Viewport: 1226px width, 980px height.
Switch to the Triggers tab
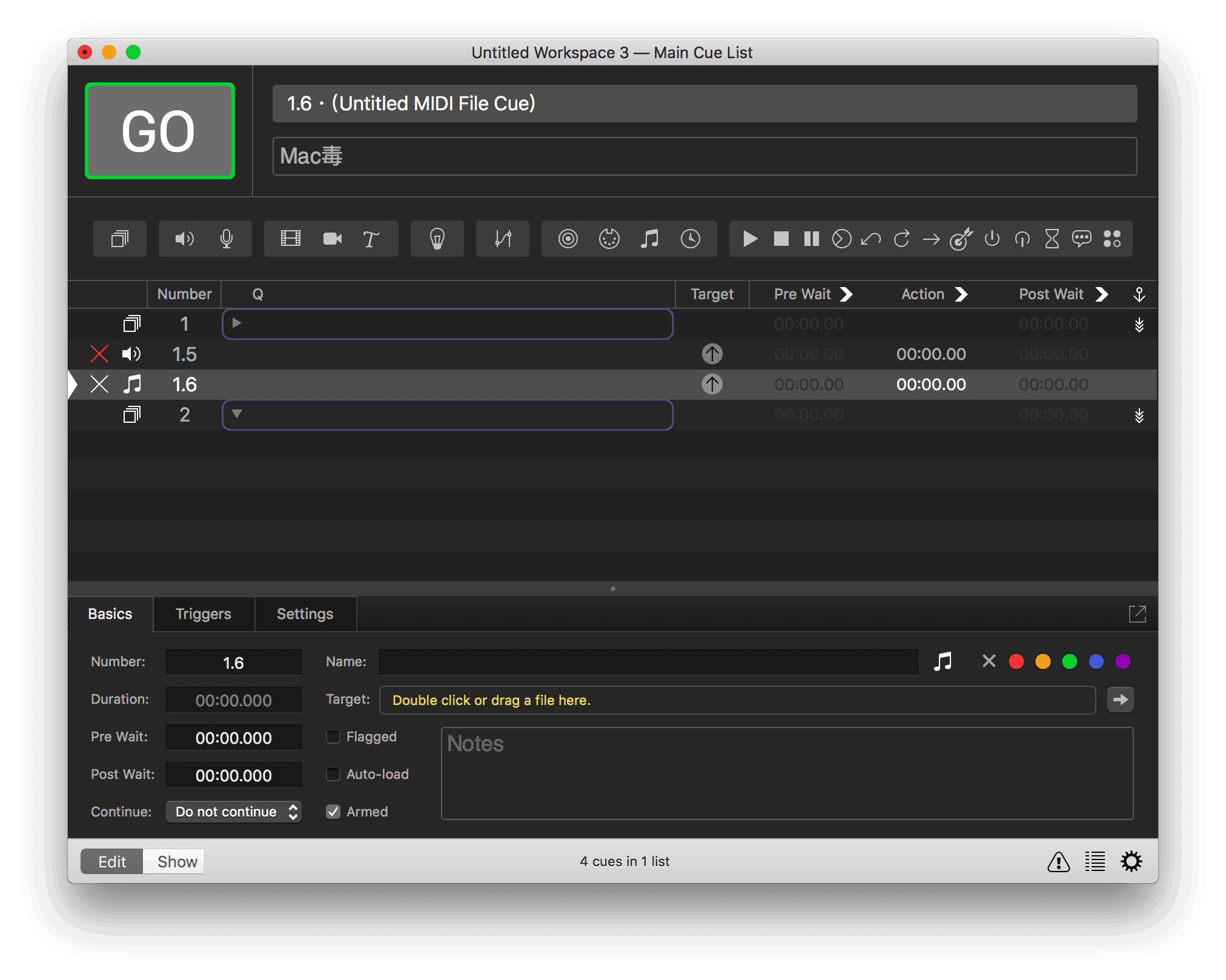pyautogui.click(x=203, y=614)
